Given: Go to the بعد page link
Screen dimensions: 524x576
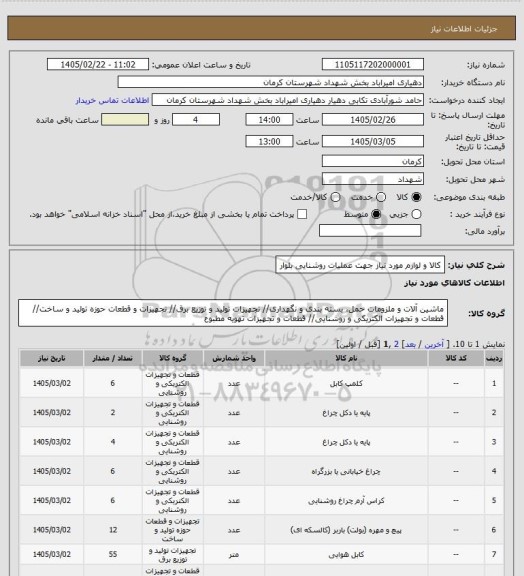Looking at the screenshot, I should point(409,344).
